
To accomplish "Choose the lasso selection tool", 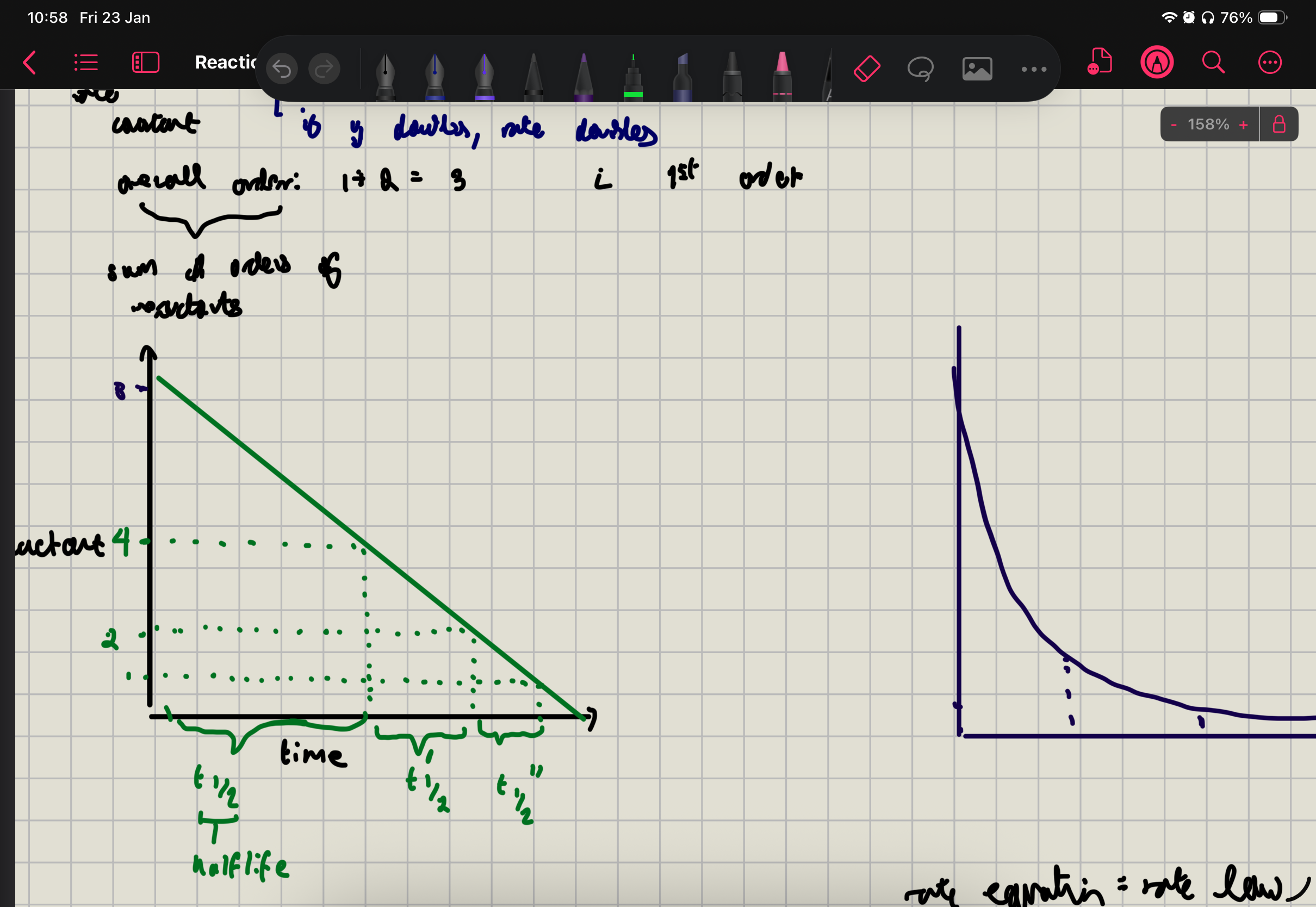I will (921, 70).
